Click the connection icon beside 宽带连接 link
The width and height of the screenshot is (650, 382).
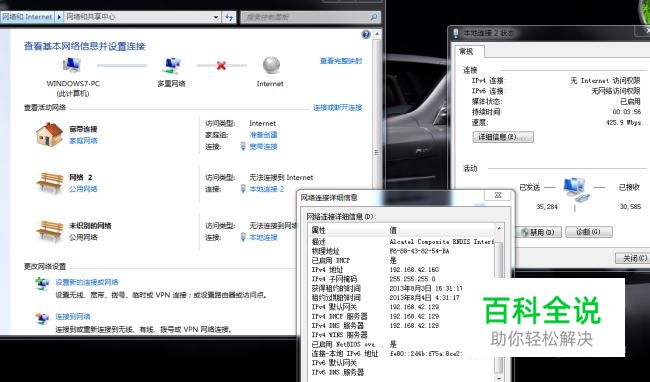(243, 146)
